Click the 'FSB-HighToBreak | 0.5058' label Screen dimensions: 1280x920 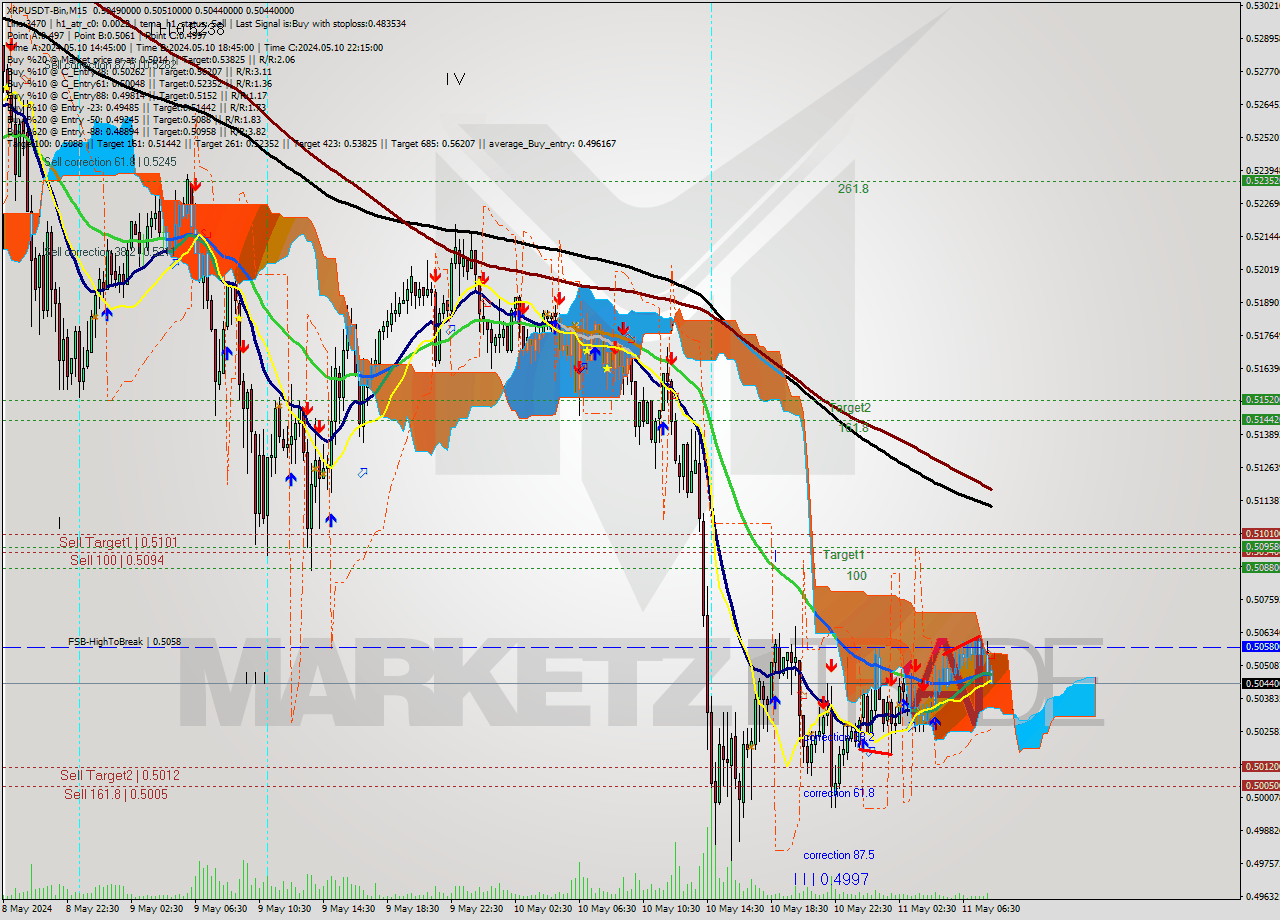125,641
